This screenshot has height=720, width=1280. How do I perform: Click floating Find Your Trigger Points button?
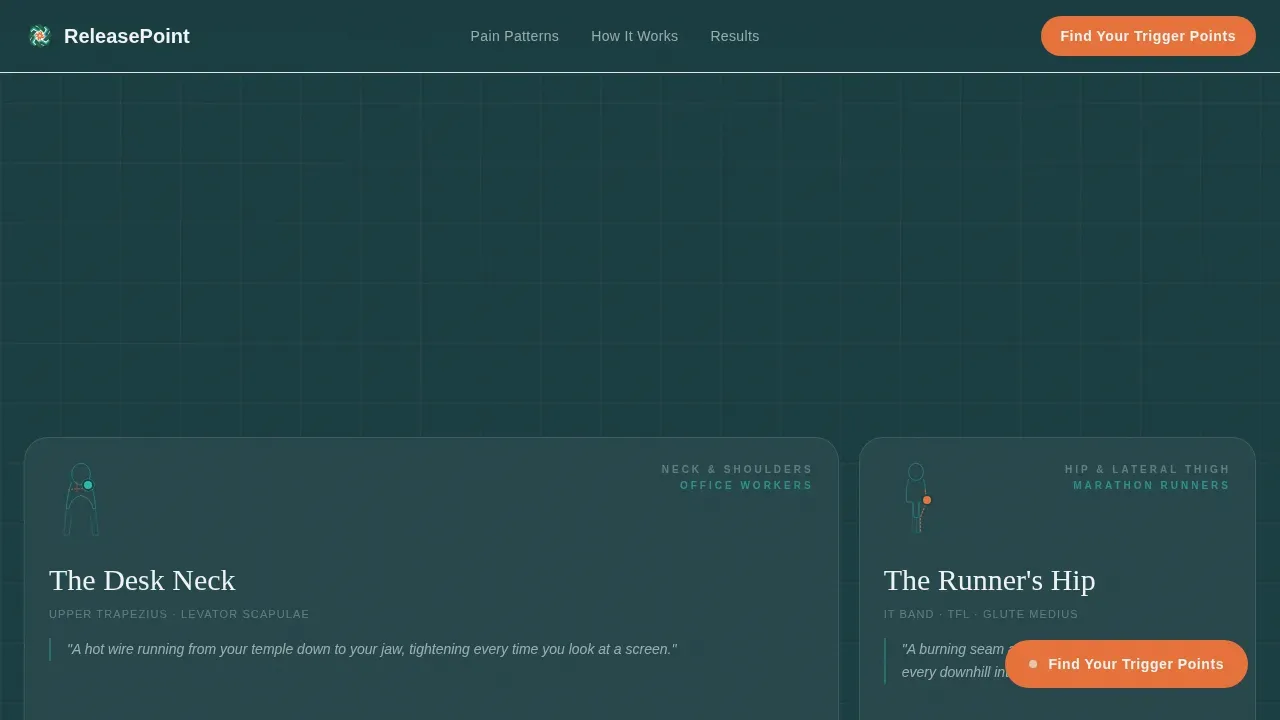(1126, 664)
